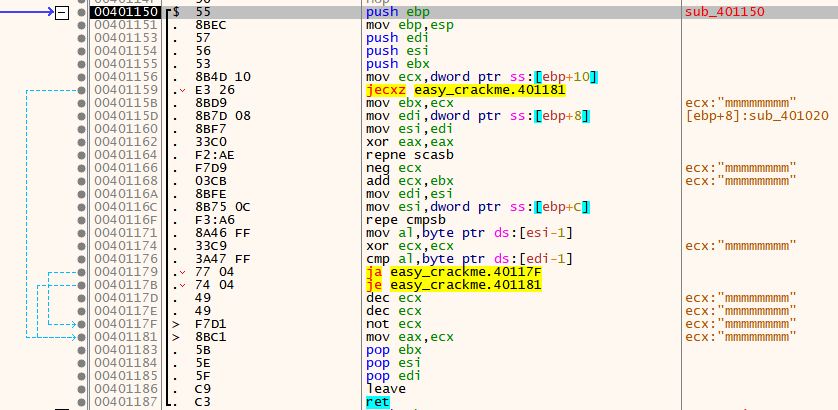Toggle breakpoint dot at address 00401159
This screenshot has width=838, height=410.
[81, 90]
